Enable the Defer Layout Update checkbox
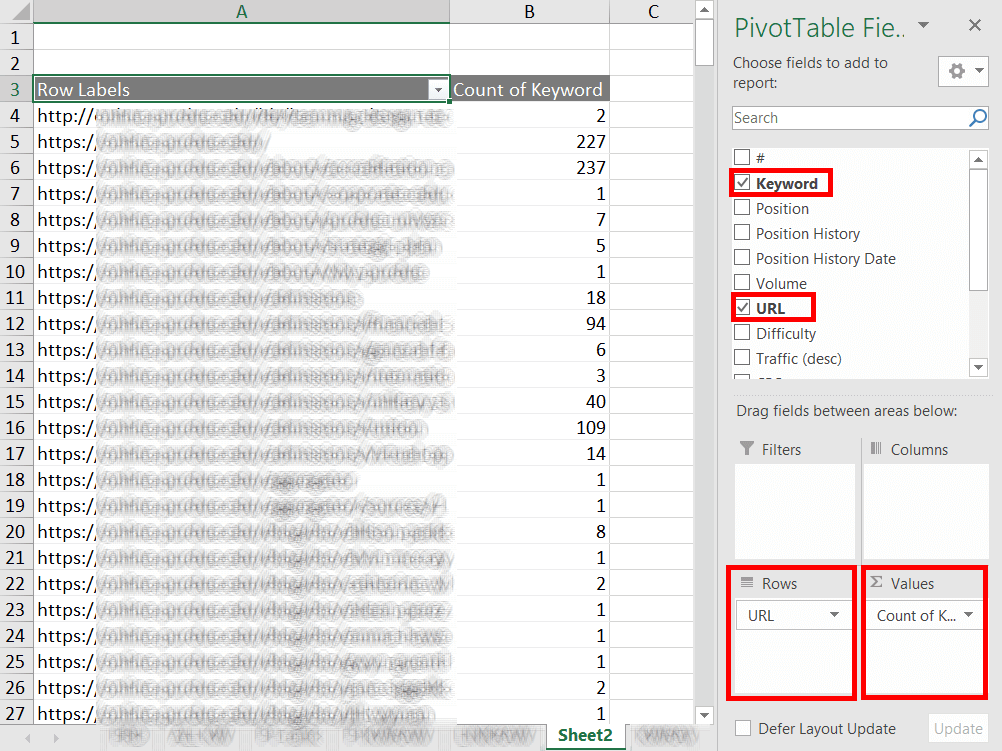The image size is (1002, 751). click(x=742, y=729)
